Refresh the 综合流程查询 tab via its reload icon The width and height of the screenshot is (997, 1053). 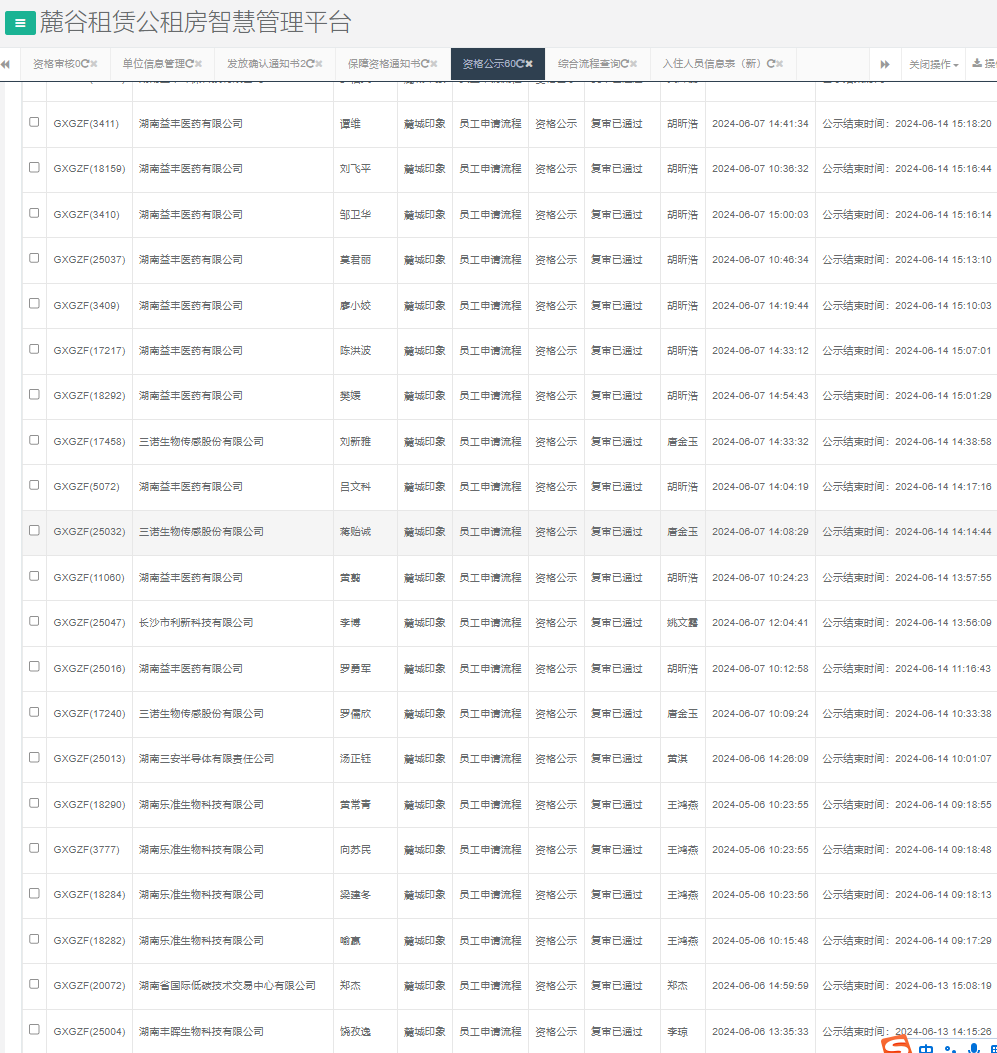624,64
